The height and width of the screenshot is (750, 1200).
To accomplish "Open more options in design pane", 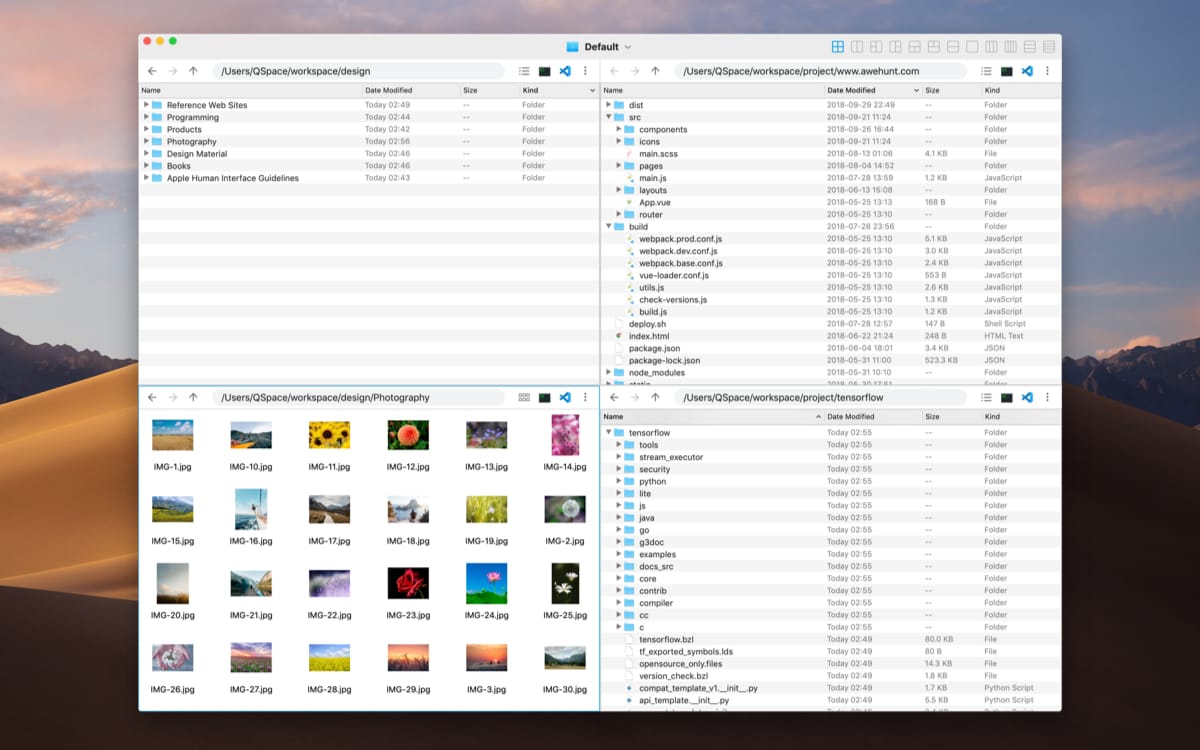I will click(585, 71).
